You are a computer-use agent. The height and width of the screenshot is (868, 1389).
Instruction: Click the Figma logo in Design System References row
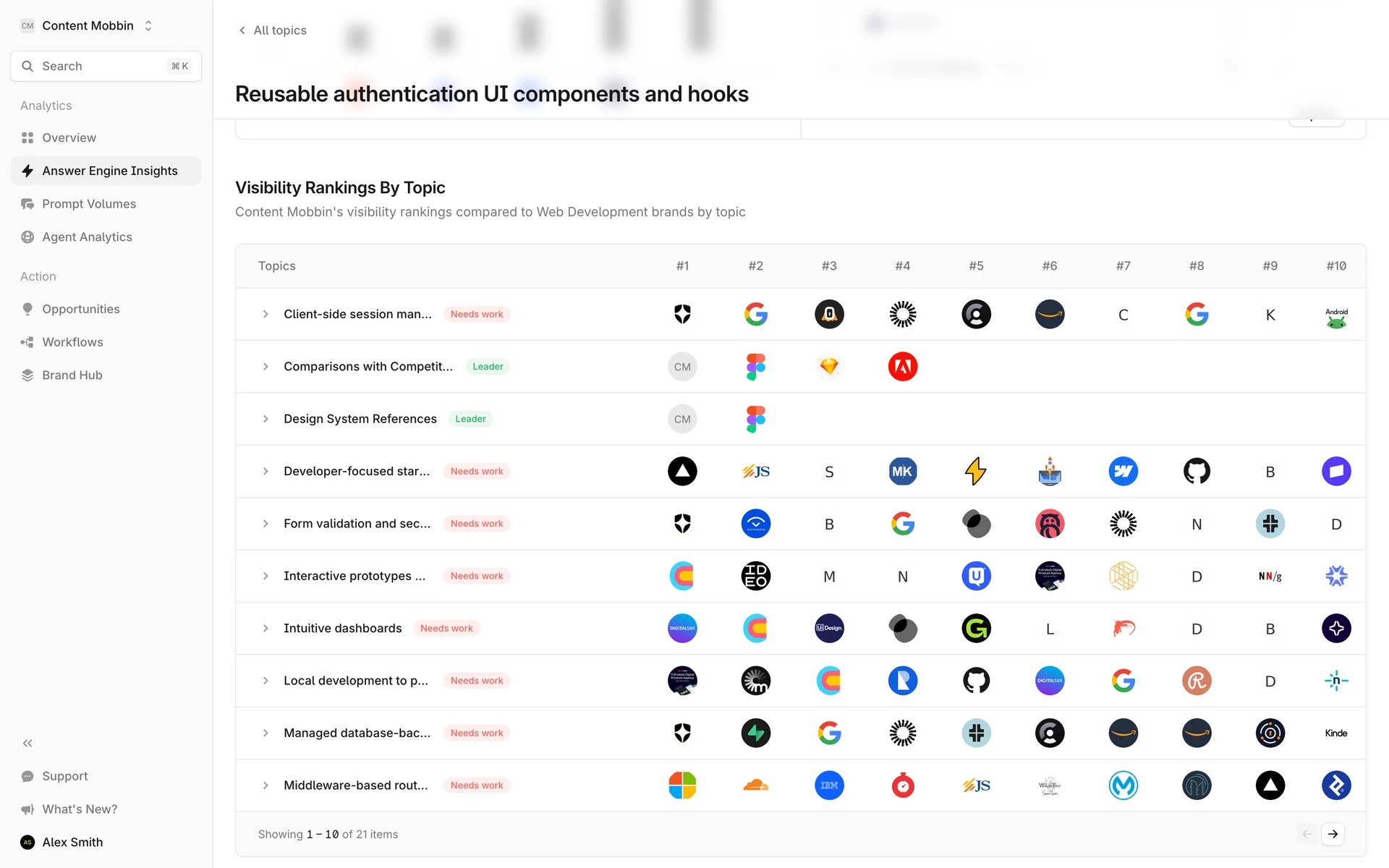click(755, 419)
